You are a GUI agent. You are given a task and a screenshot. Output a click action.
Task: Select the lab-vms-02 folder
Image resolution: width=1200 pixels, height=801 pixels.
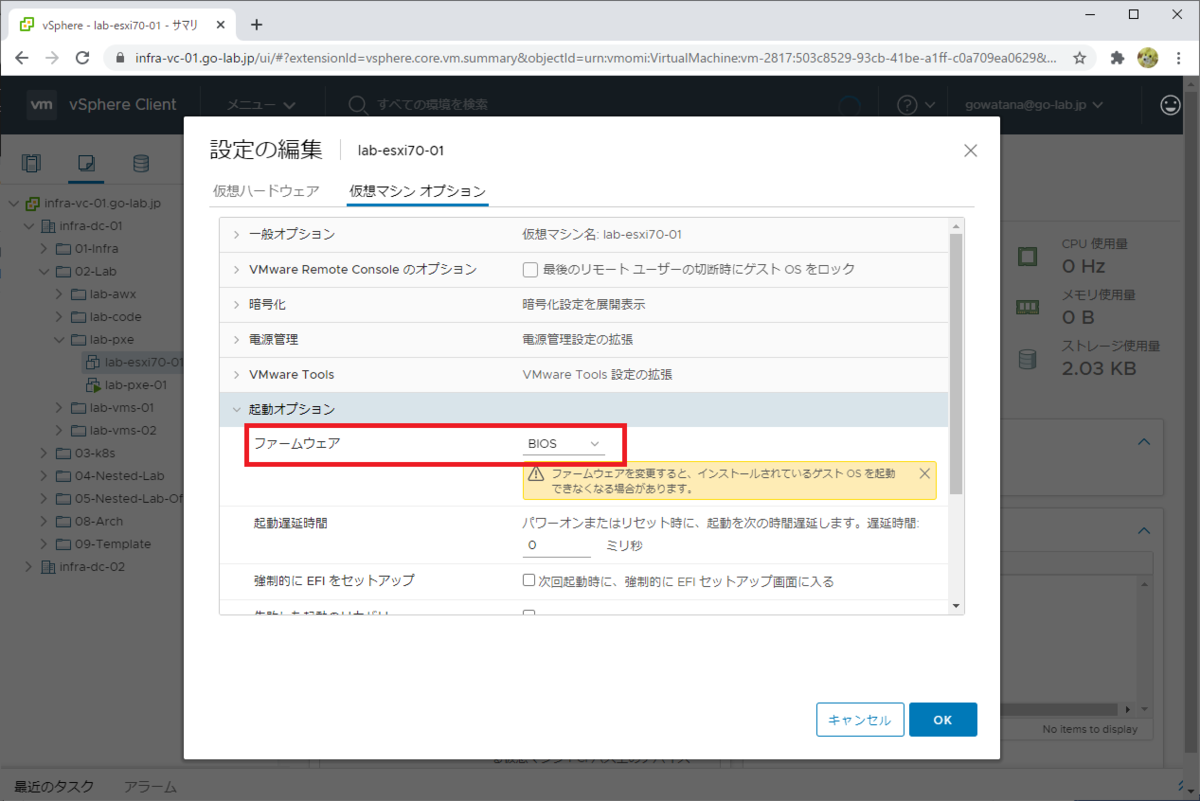[x=123, y=431]
